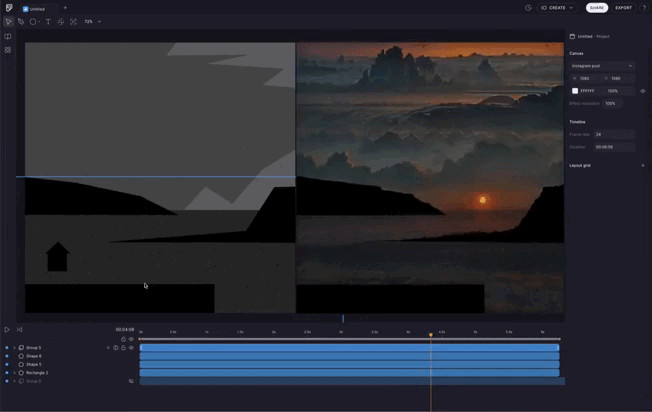Add a new layout grid
The height and width of the screenshot is (412, 652).
tap(643, 165)
